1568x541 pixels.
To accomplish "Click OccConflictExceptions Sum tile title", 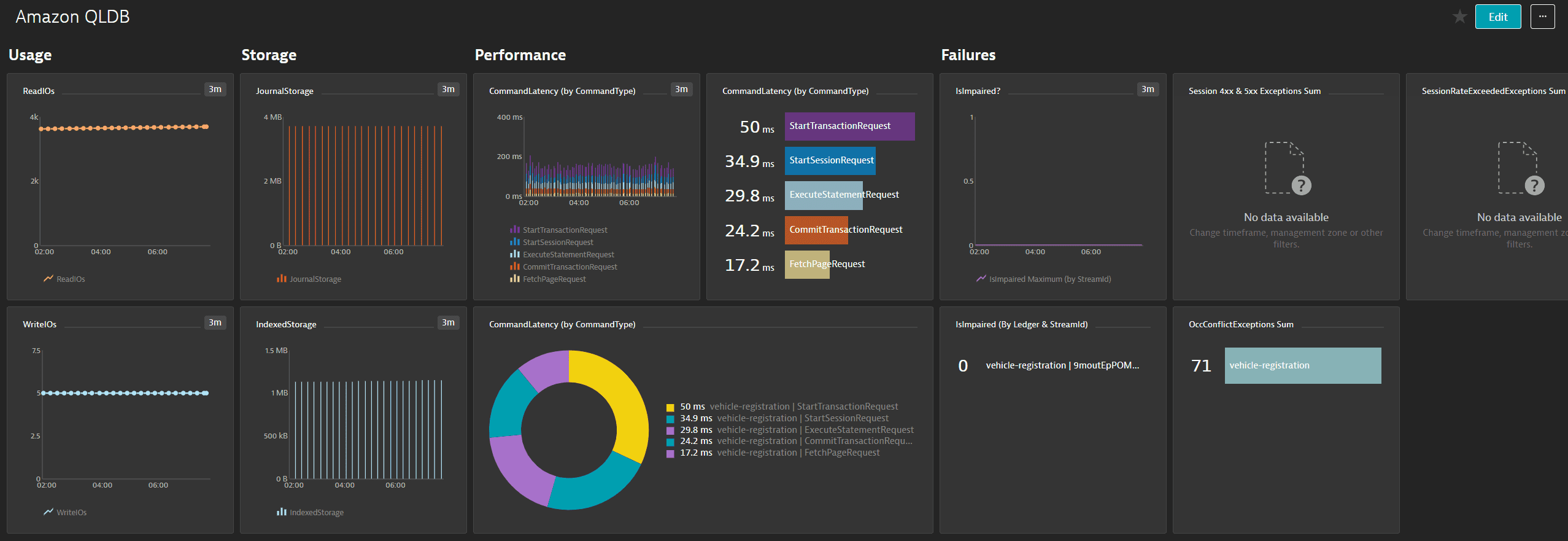I will point(1241,324).
